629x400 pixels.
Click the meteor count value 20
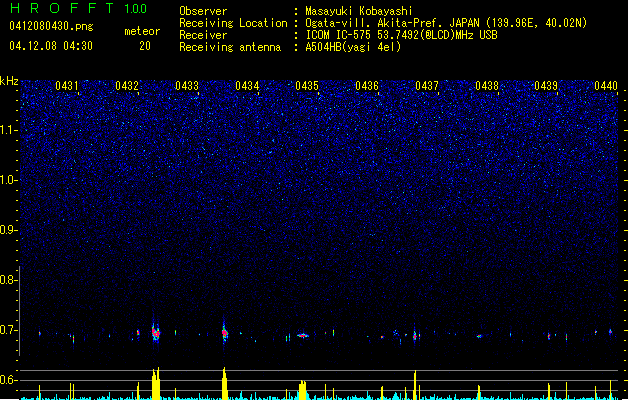point(145,46)
